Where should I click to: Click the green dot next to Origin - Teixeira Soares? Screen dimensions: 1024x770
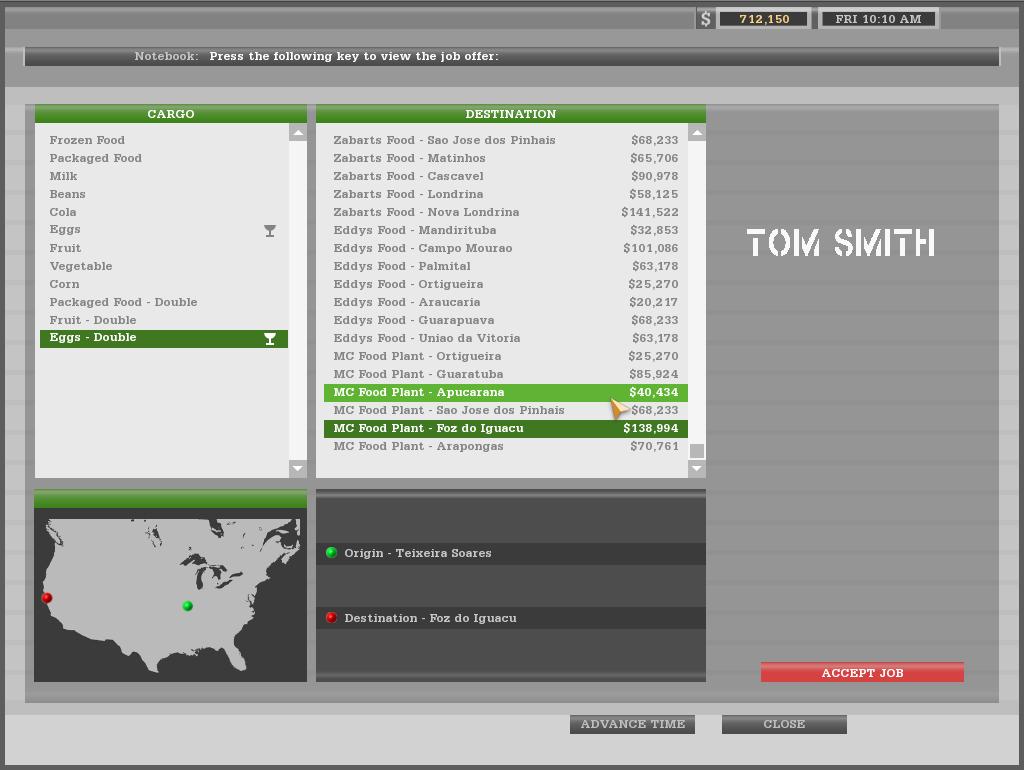pos(331,553)
